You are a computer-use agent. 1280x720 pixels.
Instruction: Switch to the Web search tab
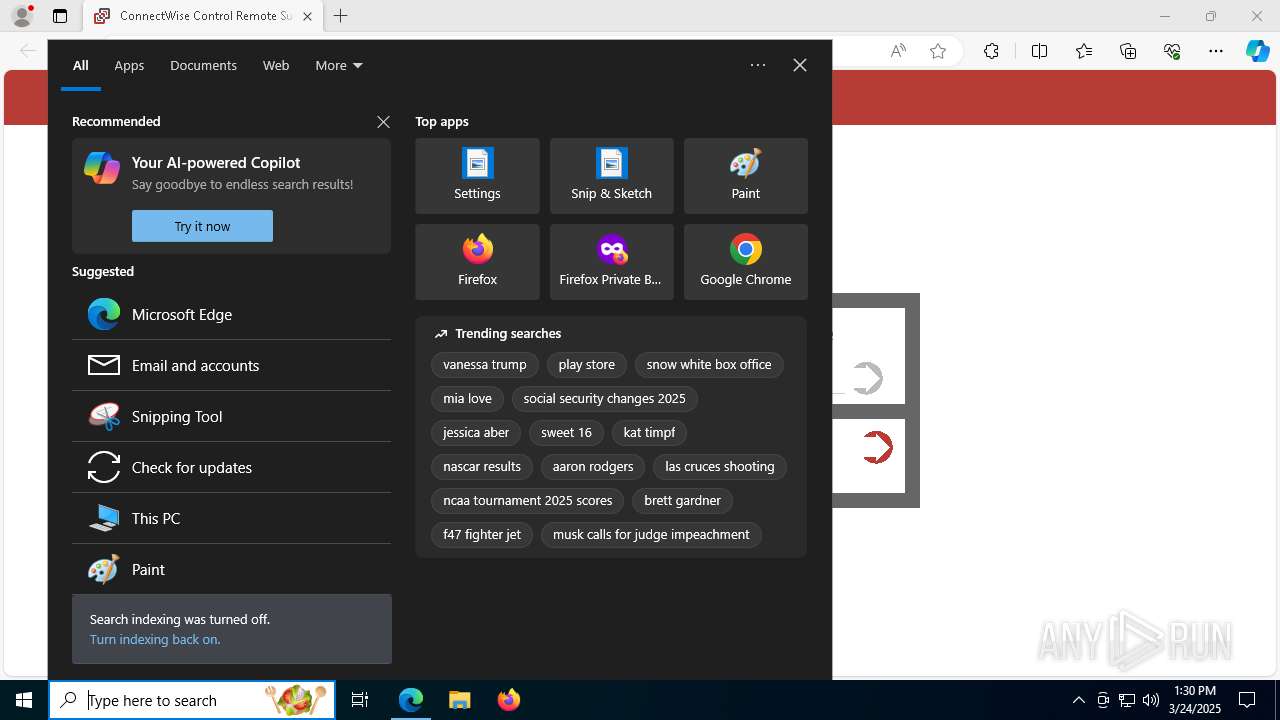click(276, 66)
